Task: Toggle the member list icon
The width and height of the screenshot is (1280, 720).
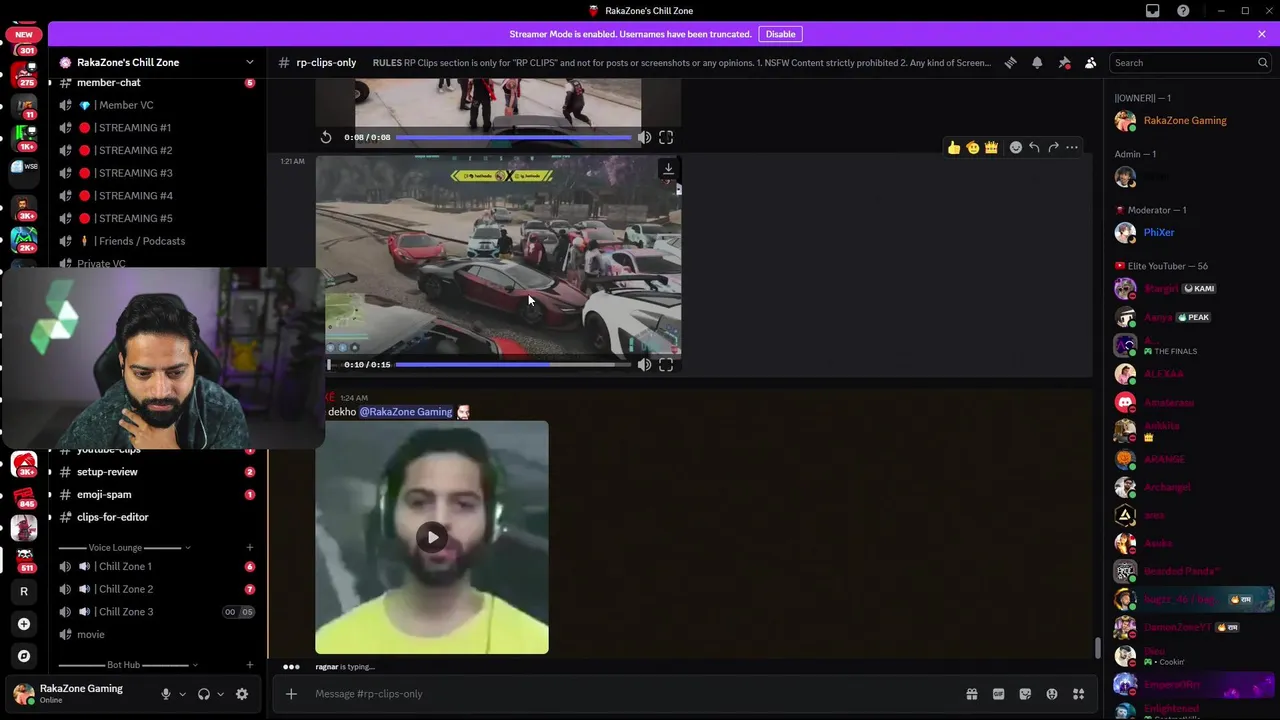Action: (x=1091, y=62)
